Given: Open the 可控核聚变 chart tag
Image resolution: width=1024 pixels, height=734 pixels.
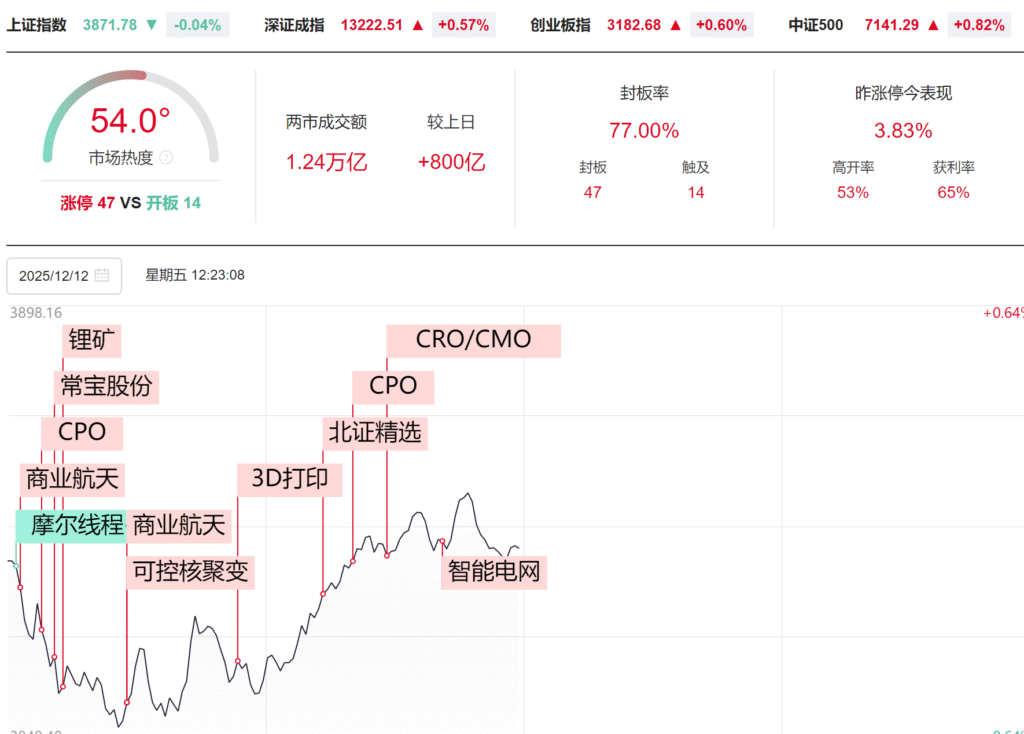Looking at the screenshot, I should 190,572.
